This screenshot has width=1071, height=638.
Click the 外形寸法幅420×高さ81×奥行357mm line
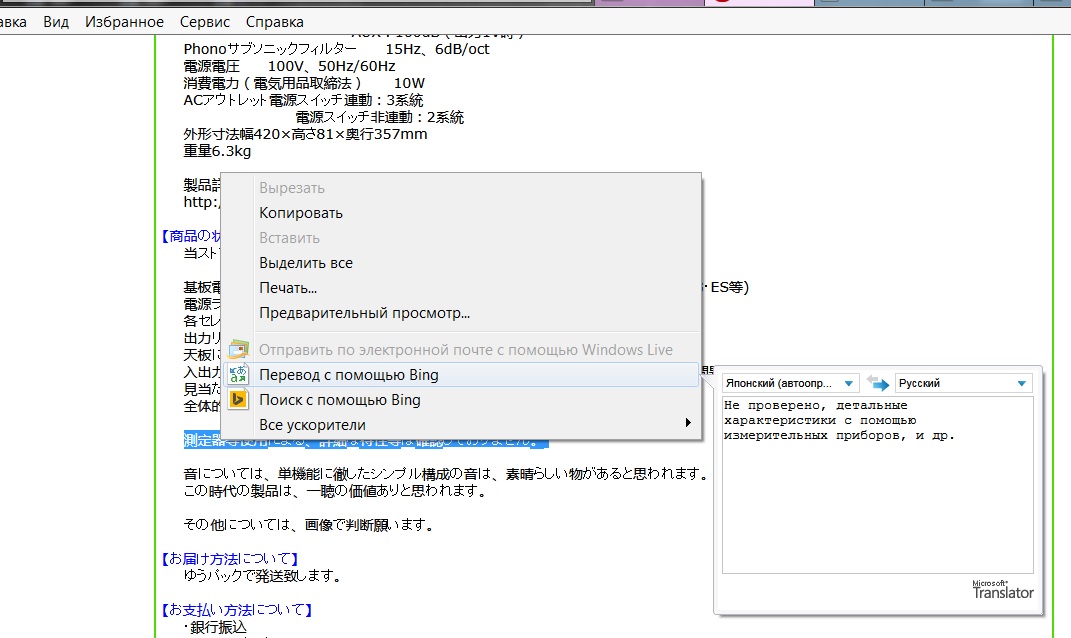(x=305, y=134)
